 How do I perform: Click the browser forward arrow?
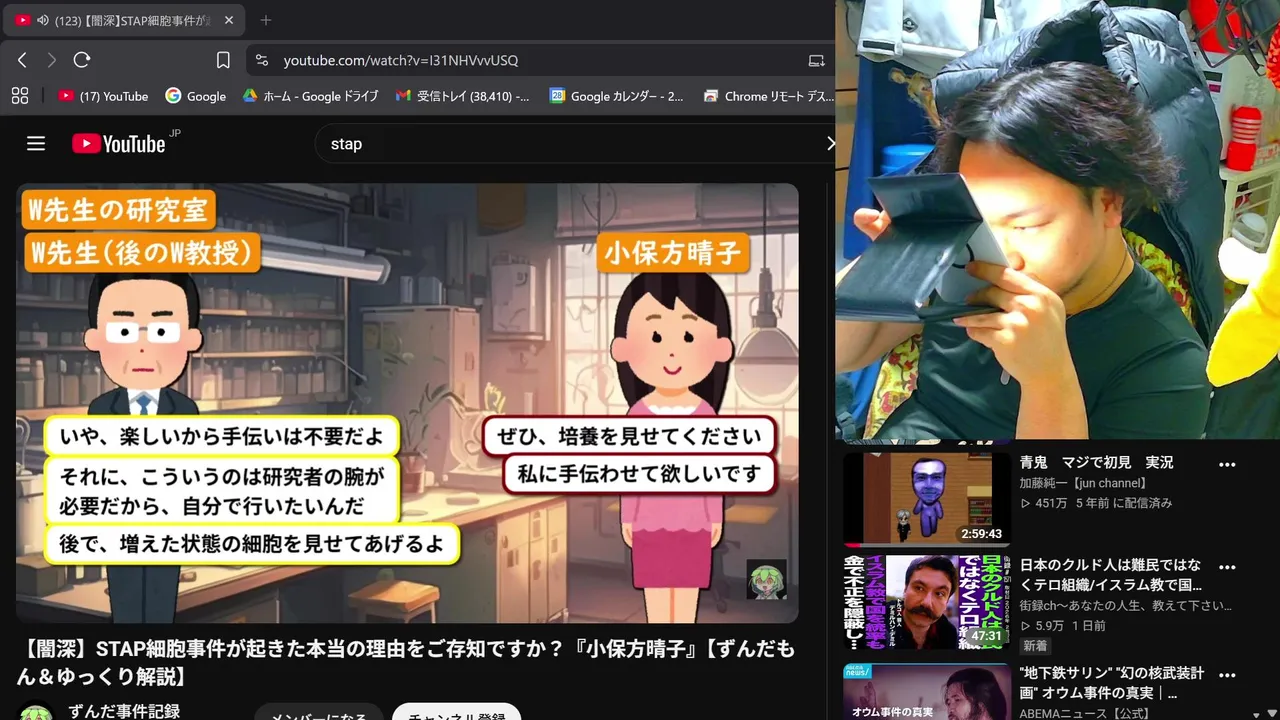click(x=52, y=60)
